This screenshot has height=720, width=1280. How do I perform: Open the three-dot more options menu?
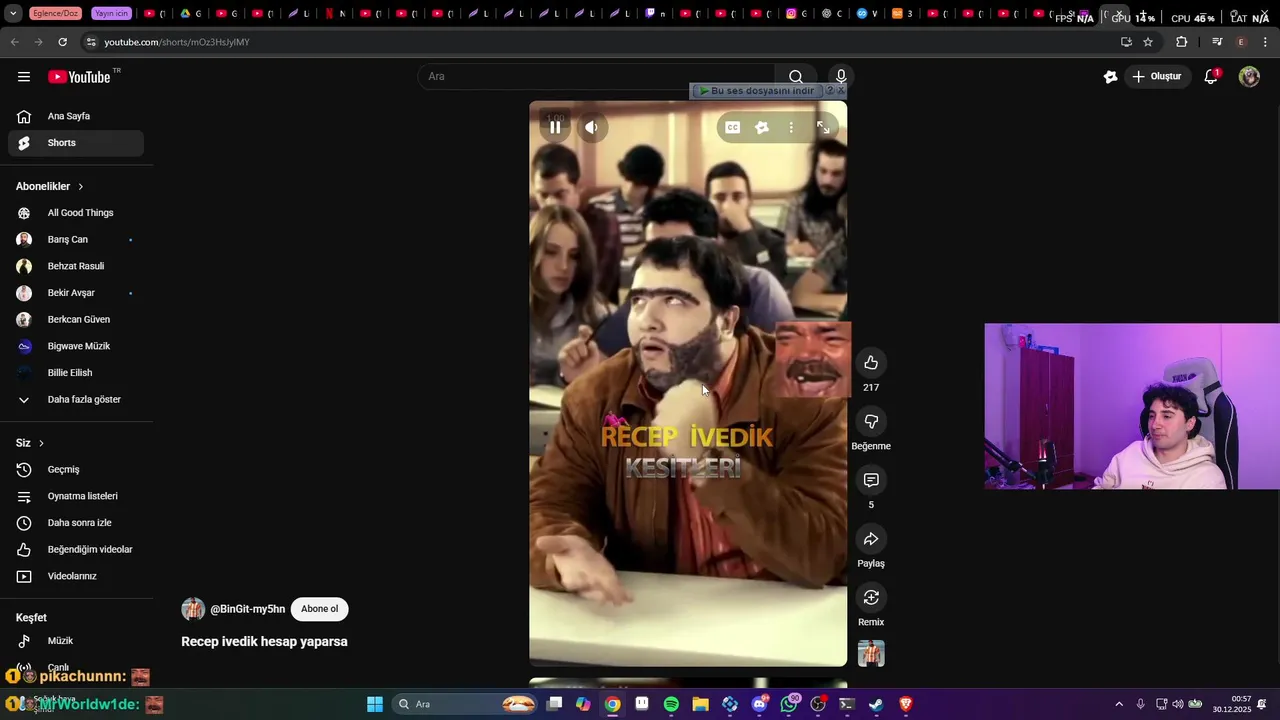(x=791, y=127)
